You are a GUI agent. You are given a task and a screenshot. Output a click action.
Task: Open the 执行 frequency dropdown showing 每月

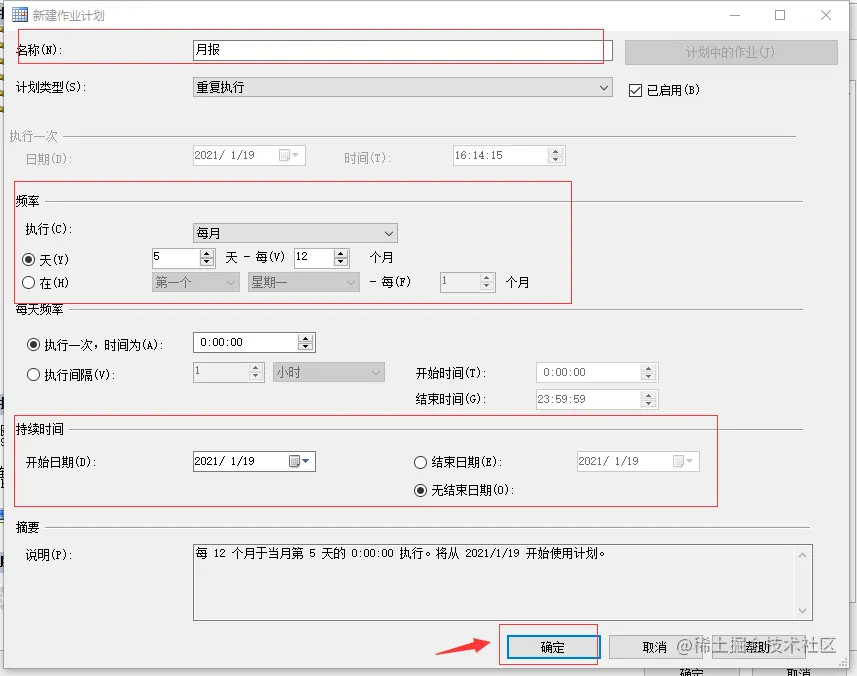pyautogui.click(x=295, y=233)
